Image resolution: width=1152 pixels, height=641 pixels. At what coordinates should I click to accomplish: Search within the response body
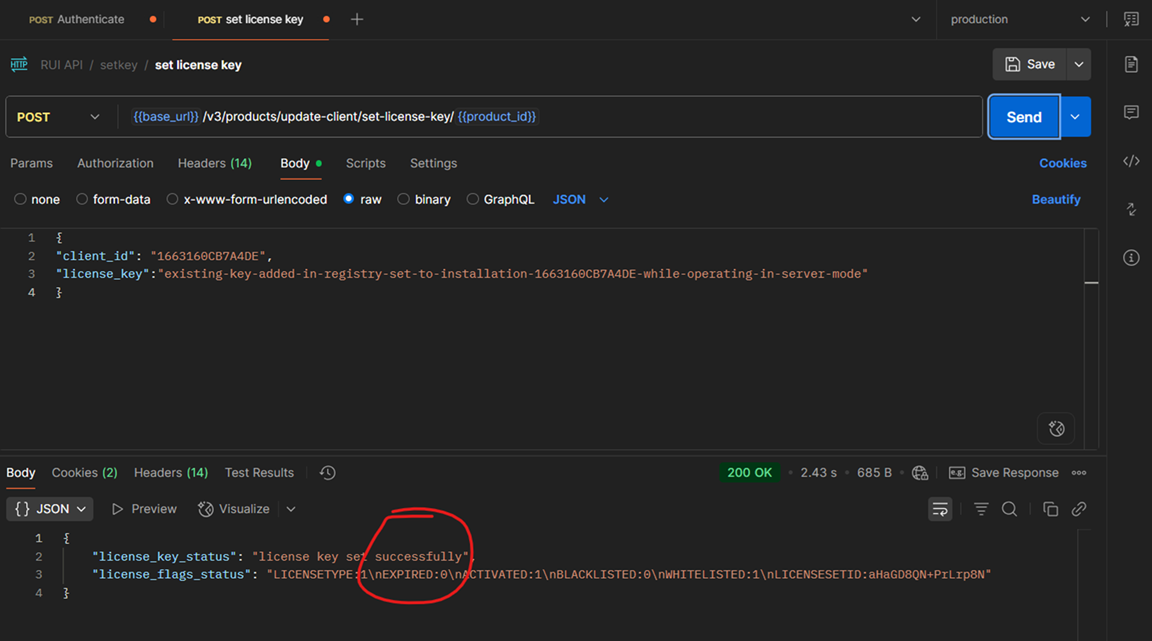(1009, 509)
